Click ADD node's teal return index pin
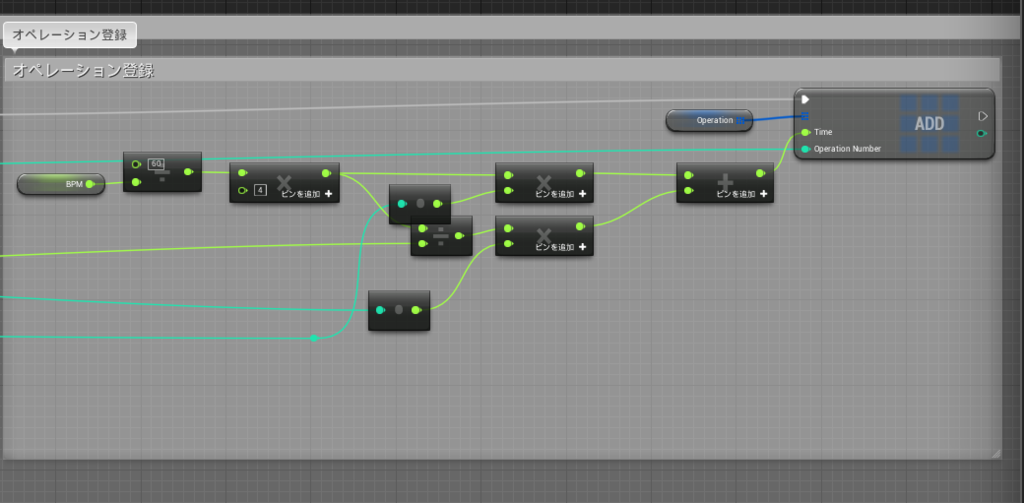 coord(982,133)
